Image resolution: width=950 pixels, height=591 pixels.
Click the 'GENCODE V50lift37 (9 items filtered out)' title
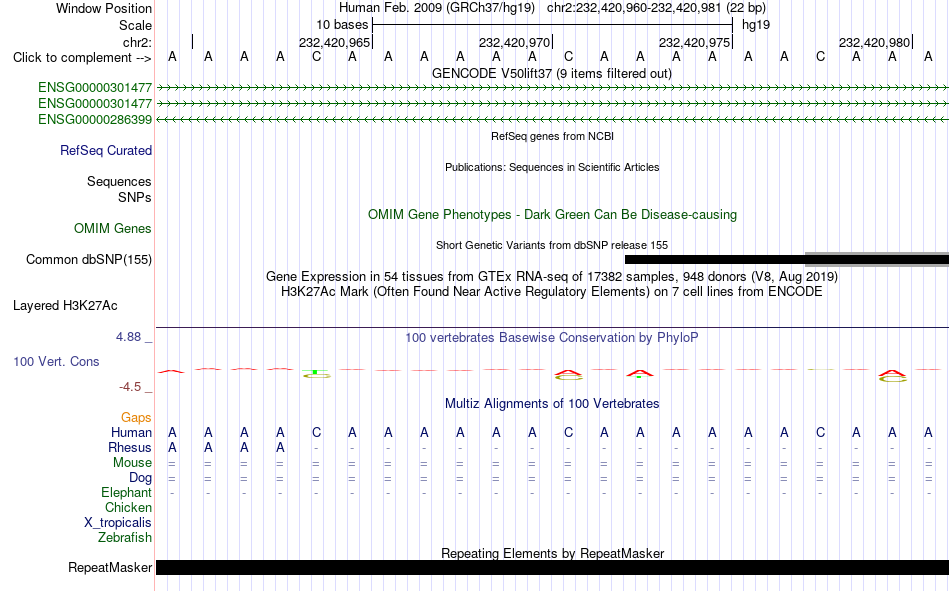[552, 73]
